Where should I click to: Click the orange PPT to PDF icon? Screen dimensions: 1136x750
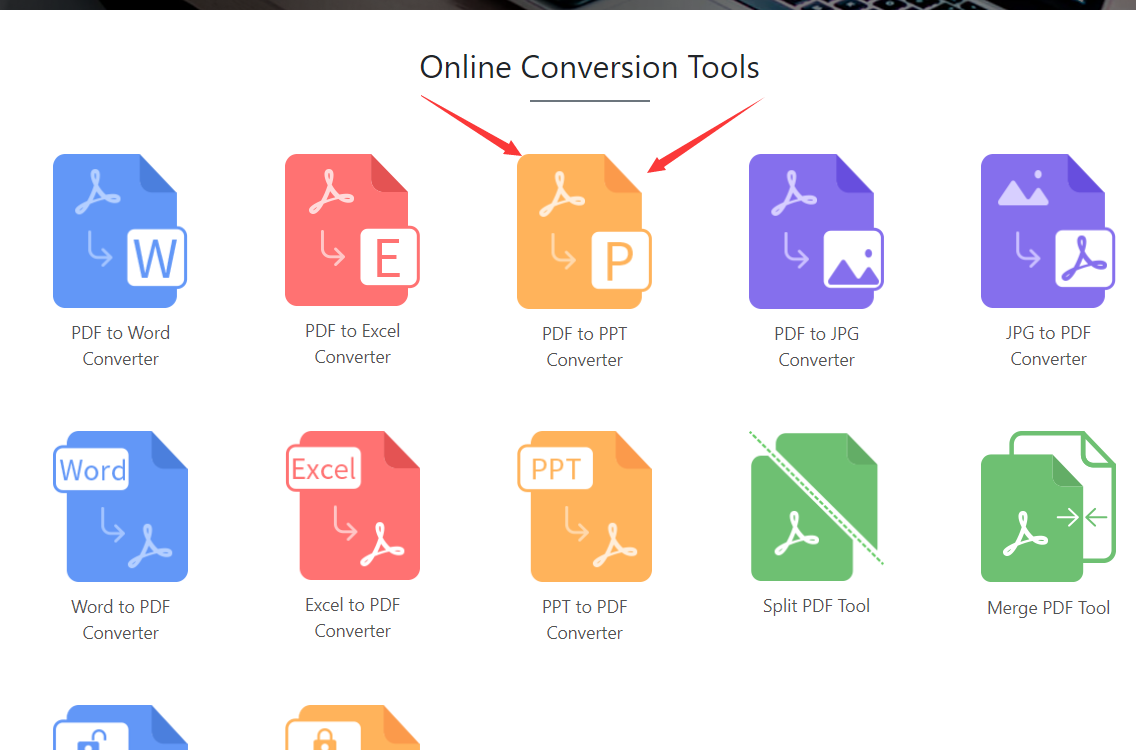pos(584,506)
